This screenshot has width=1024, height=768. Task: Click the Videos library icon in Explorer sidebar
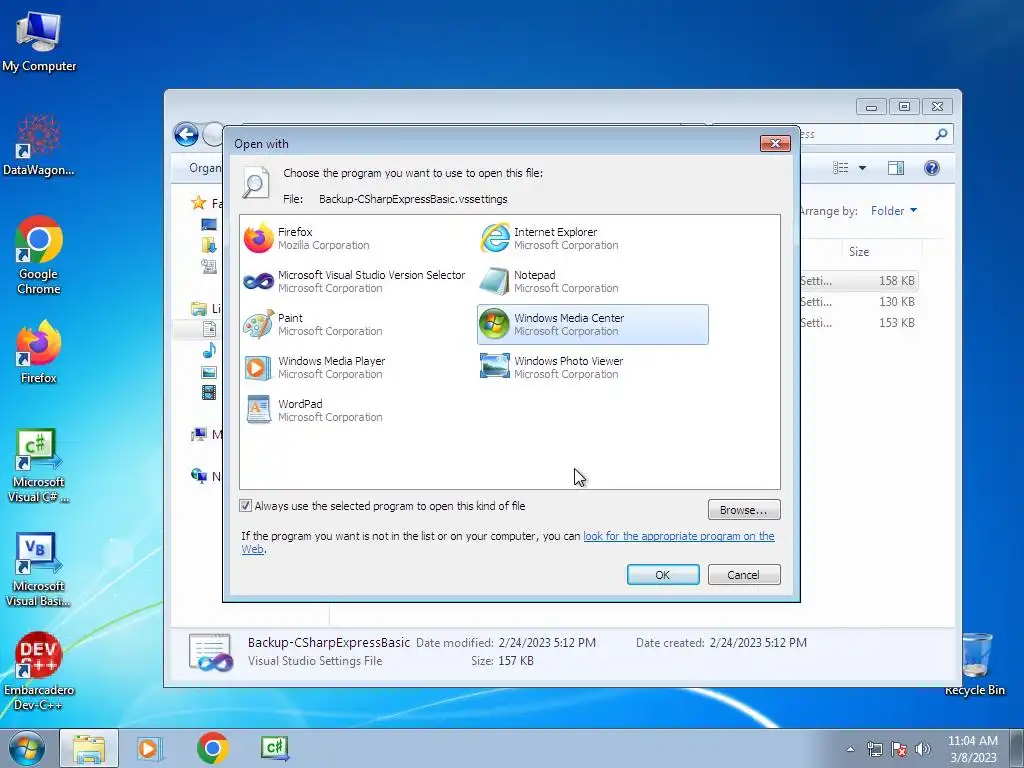209,392
